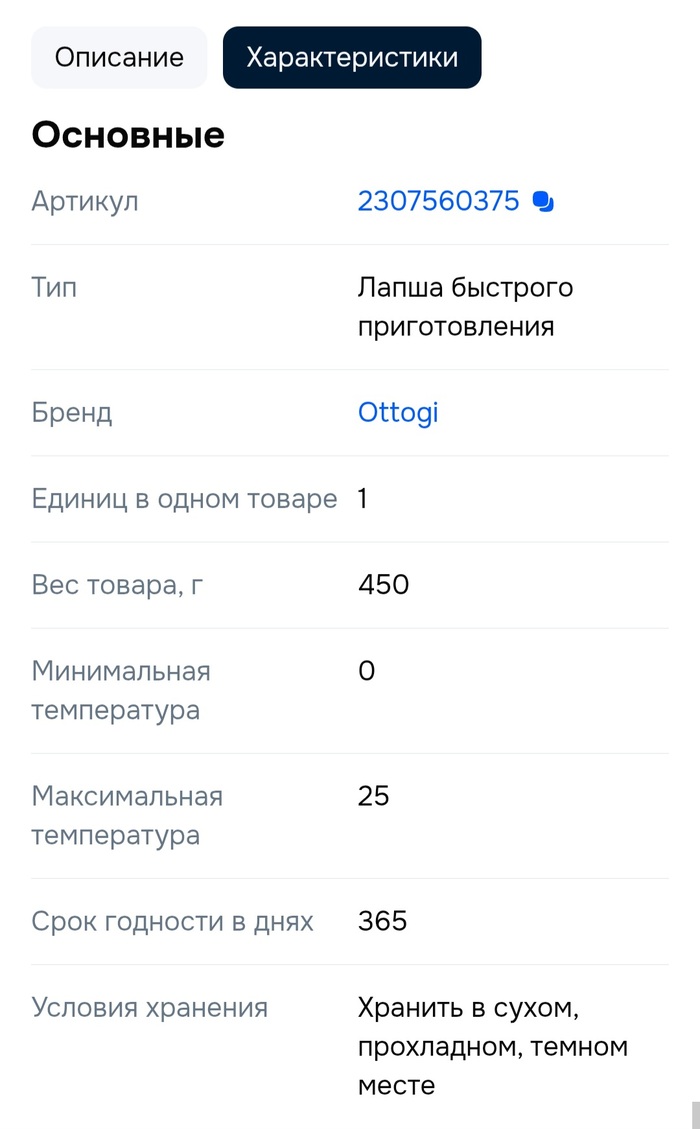The image size is (700, 1129).
Task: Select the maximum temperature value 25
Action: (373, 796)
